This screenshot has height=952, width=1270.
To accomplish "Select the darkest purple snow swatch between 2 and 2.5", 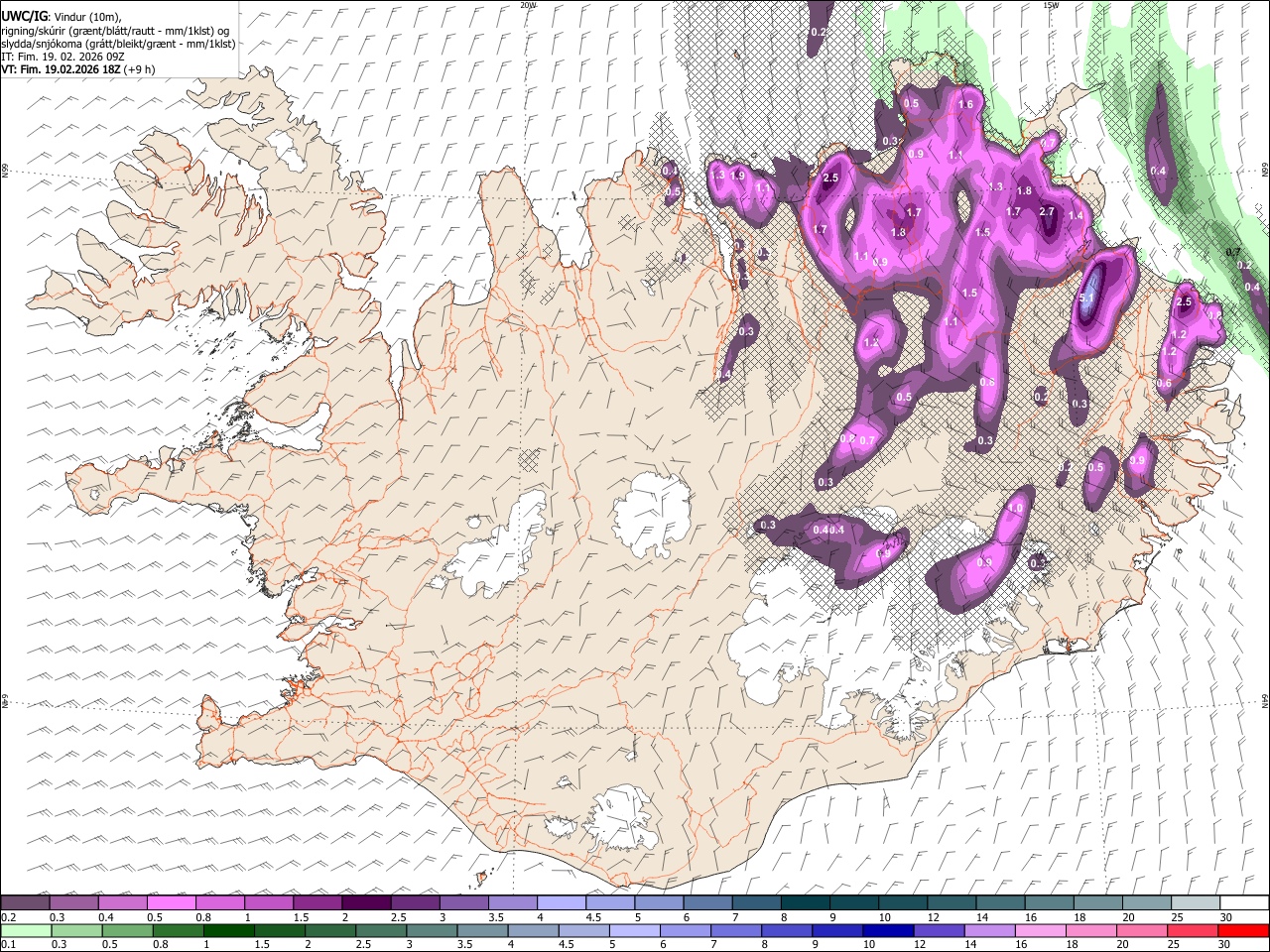I will [366, 903].
